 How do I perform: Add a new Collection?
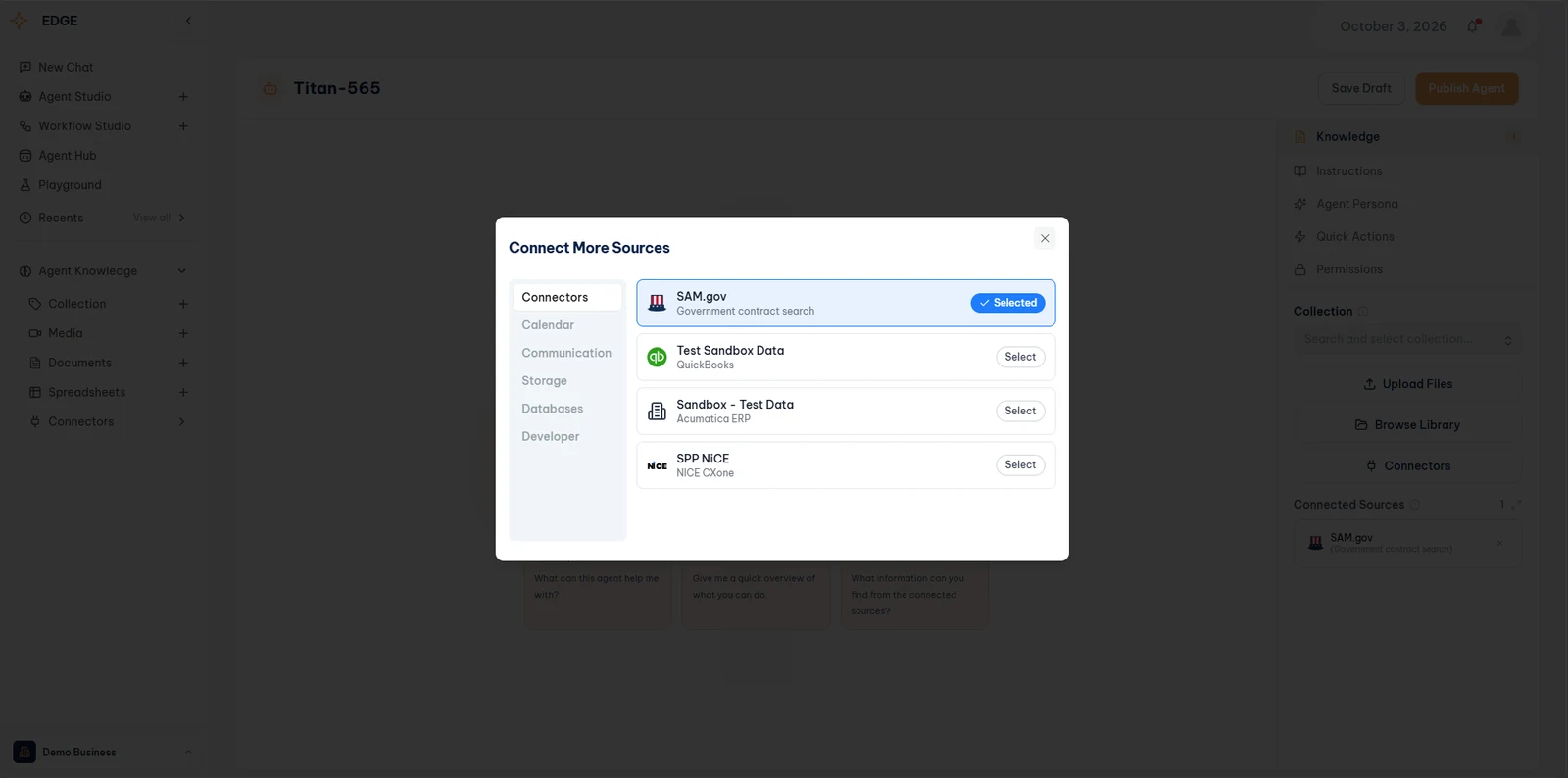point(183,304)
